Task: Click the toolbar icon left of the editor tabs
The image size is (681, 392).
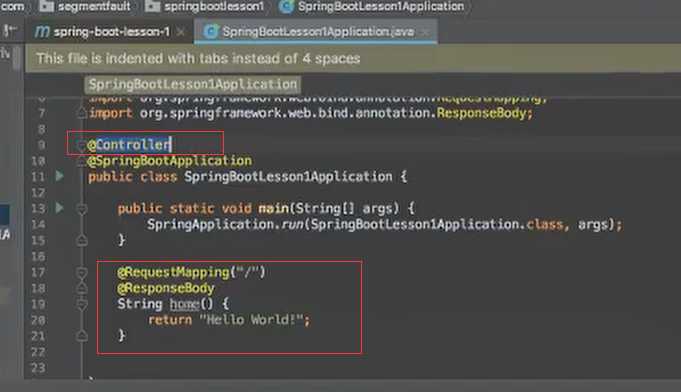Action: [10, 31]
